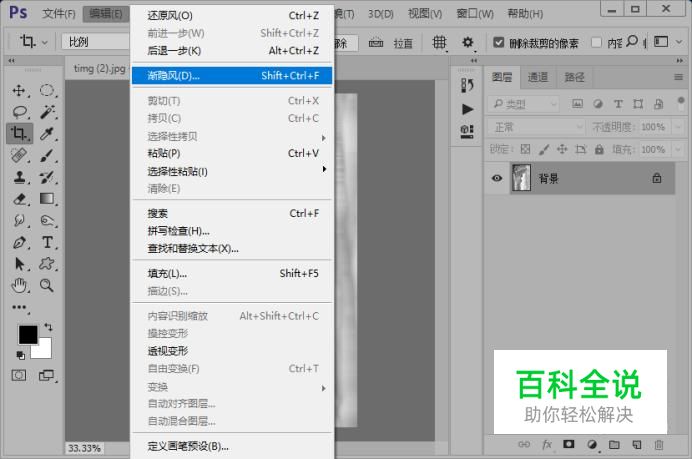Swap foreground and background colors
This screenshot has height=459, width=692.
pyautogui.click(x=48, y=327)
